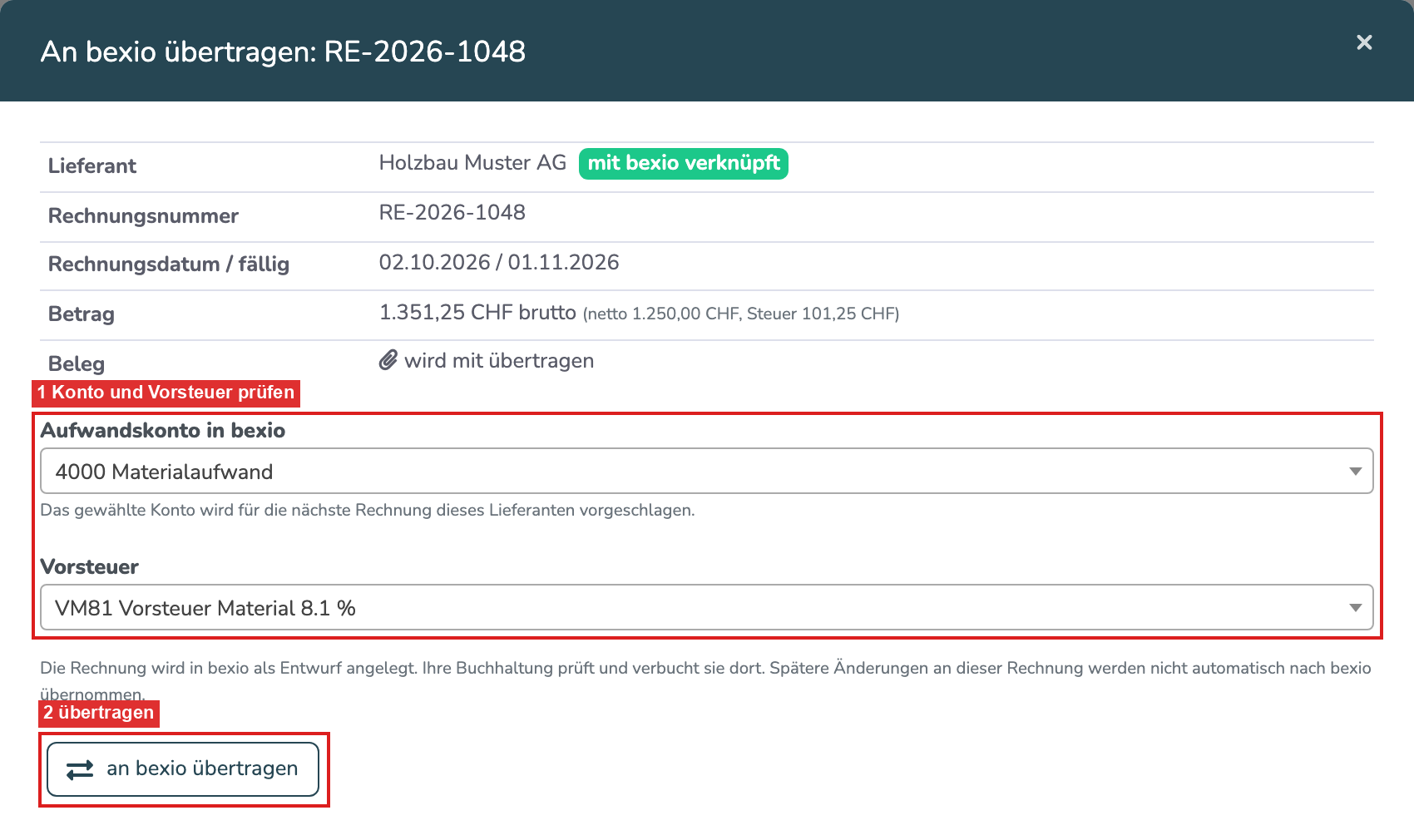Close the bexio transfer dialog
Screen dimensions: 1414x840
[x=1364, y=42]
